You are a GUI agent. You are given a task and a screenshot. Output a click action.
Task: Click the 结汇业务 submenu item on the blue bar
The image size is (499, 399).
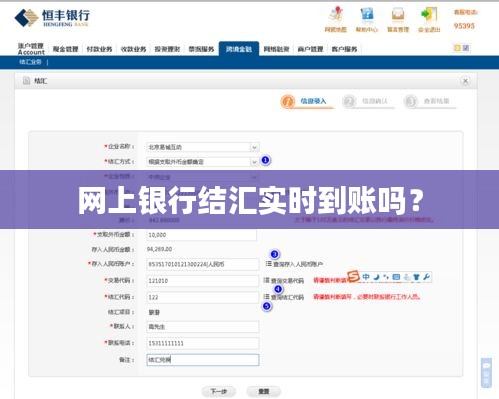(30, 62)
